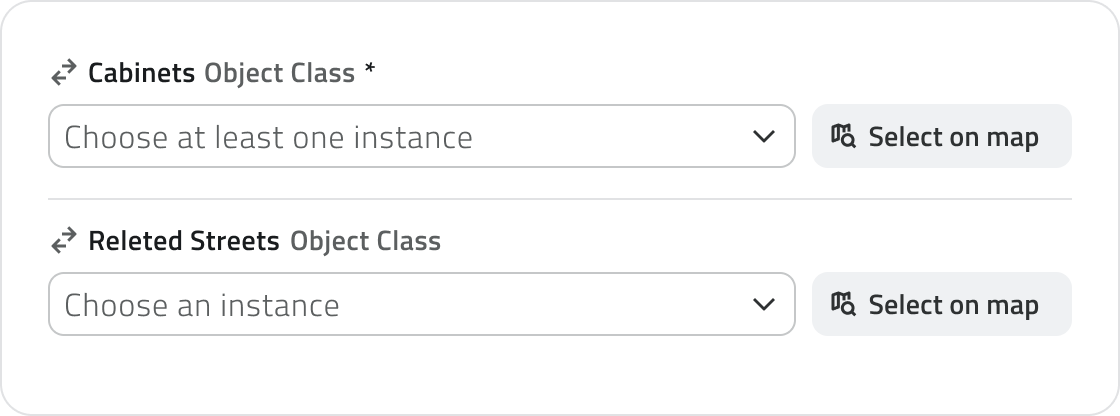The height and width of the screenshot is (416, 1120).
Task: Click the "Cabinets" field label
Action: (141, 73)
